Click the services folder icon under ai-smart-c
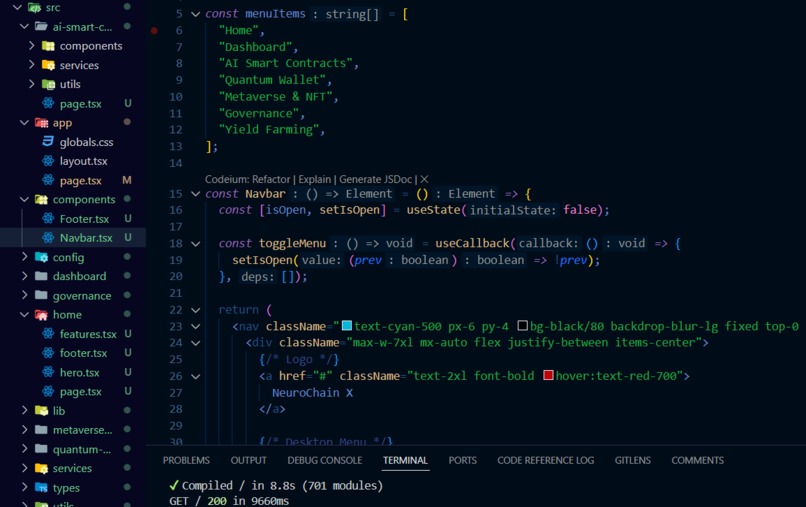 point(48,65)
